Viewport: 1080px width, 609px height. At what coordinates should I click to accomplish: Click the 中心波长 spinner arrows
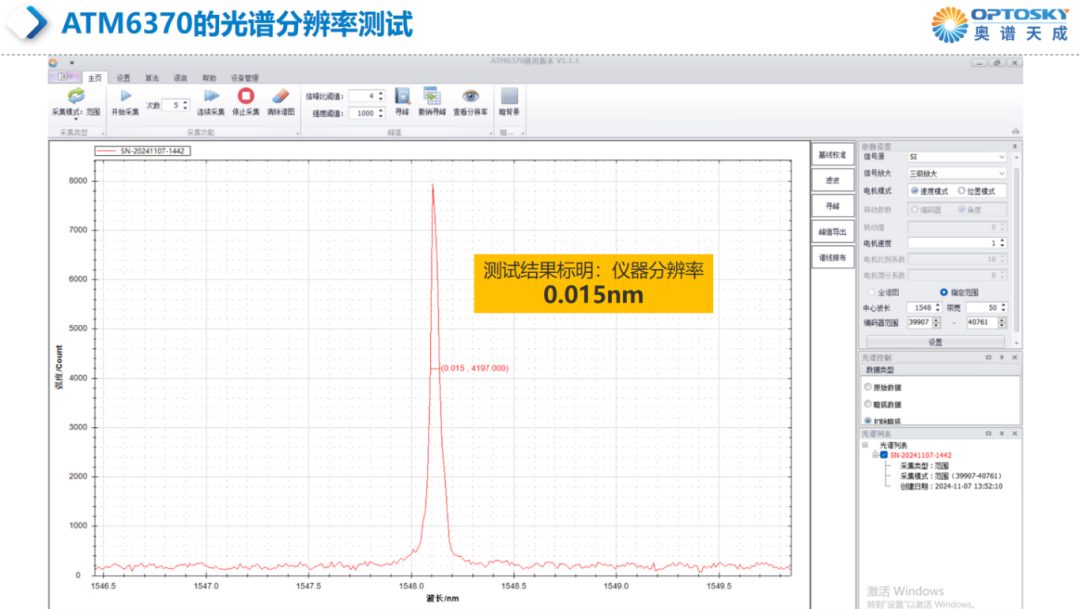[937, 307]
